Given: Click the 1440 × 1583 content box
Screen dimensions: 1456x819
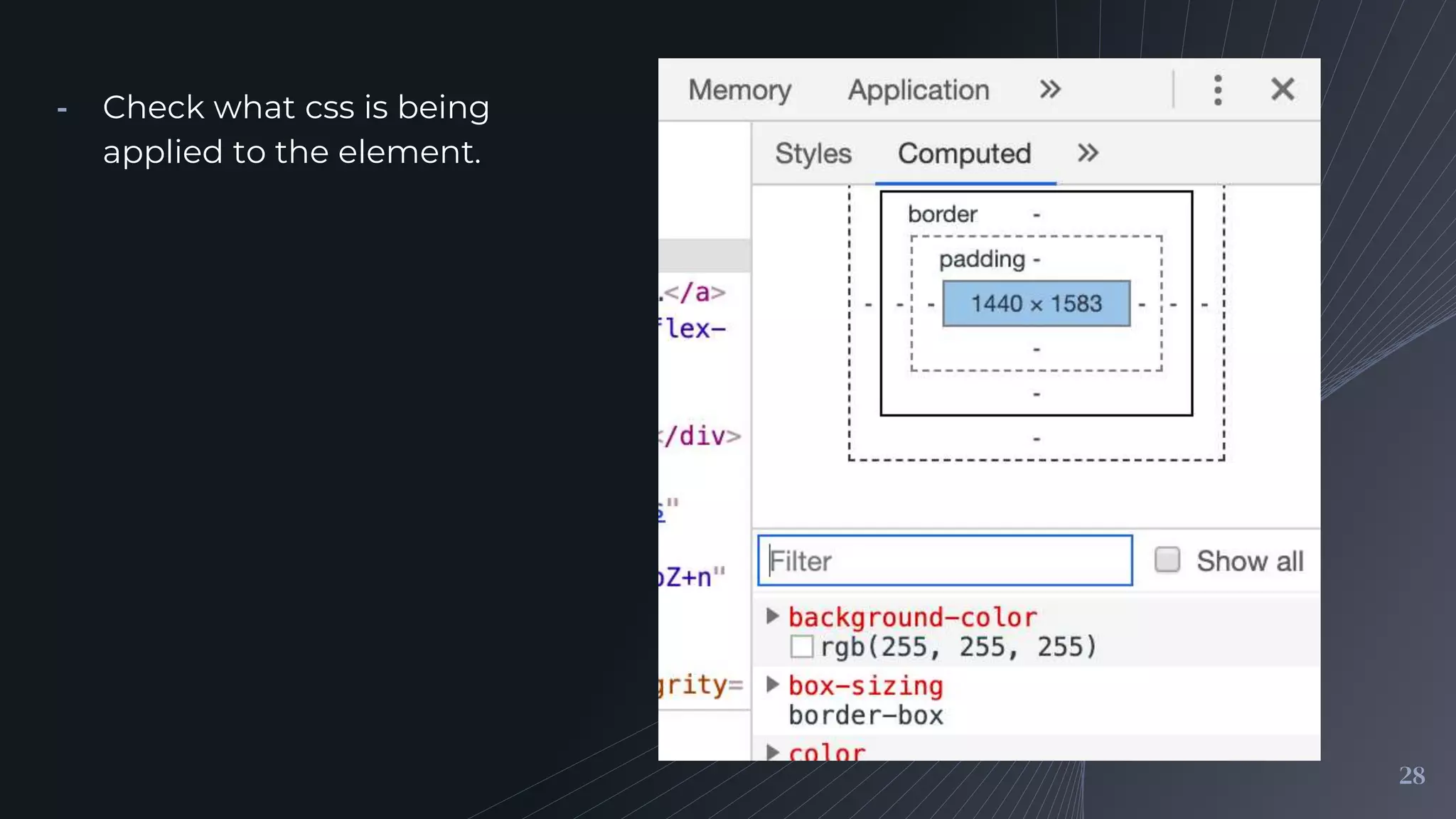Looking at the screenshot, I should pos(1036,304).
